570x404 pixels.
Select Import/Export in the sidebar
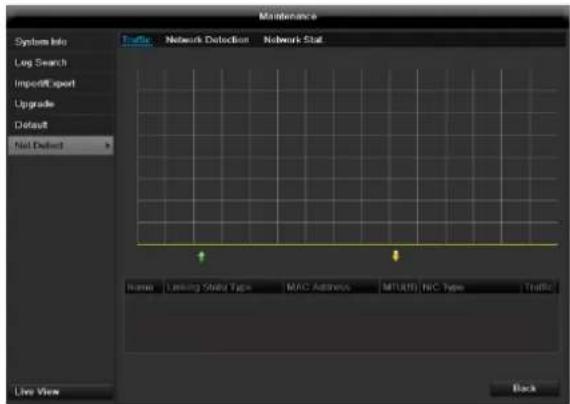[x=60, y=83]
